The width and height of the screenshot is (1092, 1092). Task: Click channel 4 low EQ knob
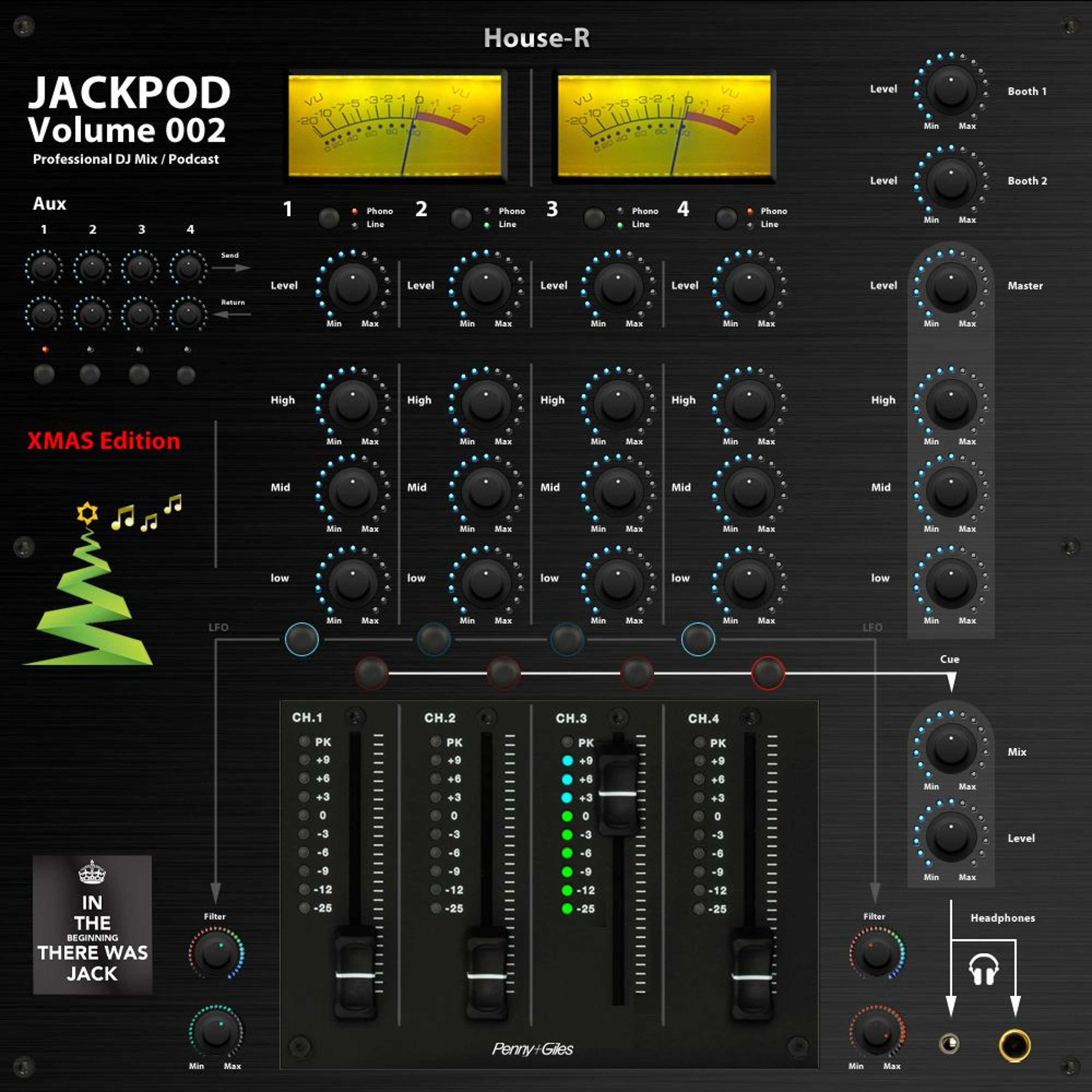[x=749, y=584]
